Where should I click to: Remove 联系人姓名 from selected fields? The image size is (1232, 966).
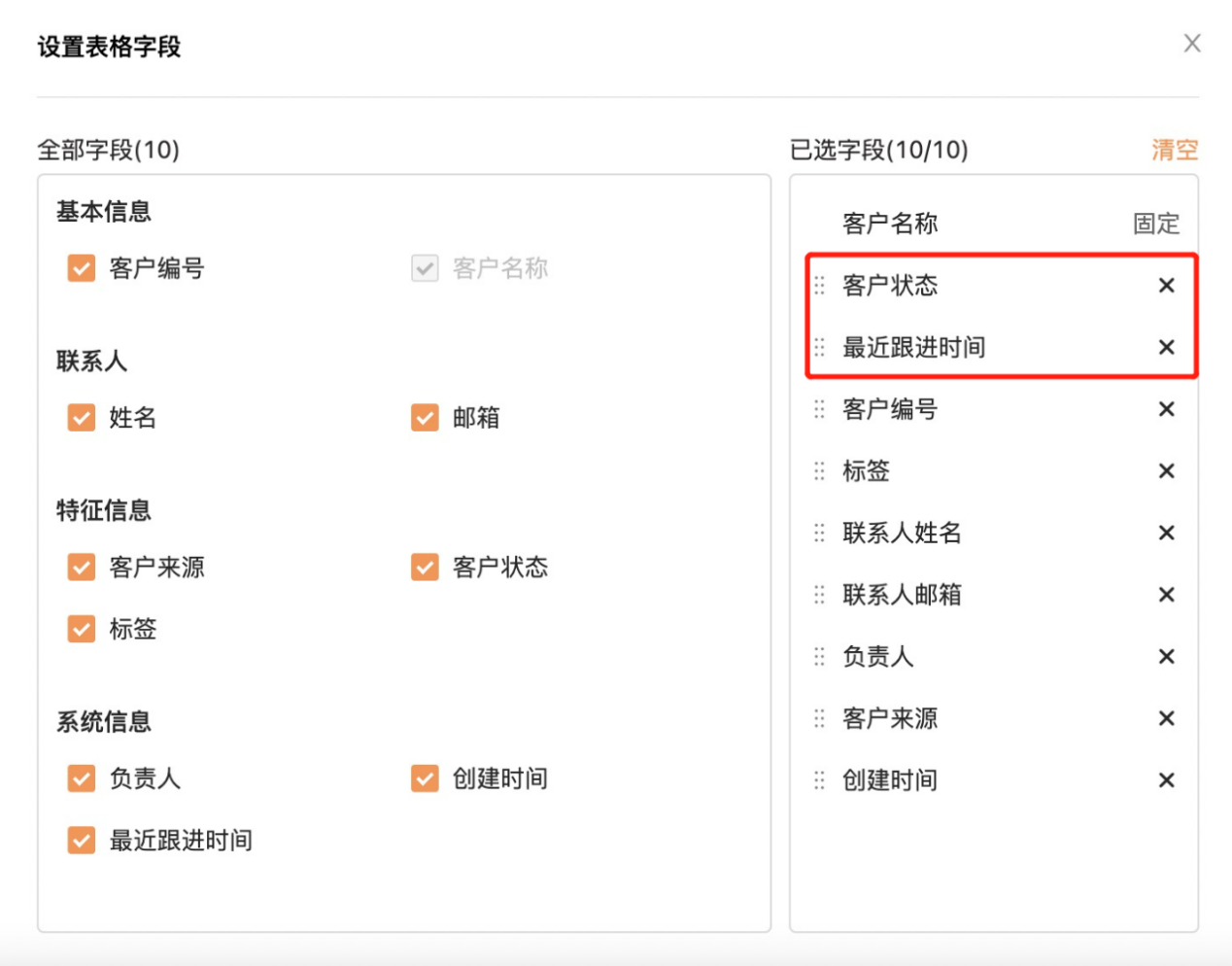click(x=1166, y=533)
